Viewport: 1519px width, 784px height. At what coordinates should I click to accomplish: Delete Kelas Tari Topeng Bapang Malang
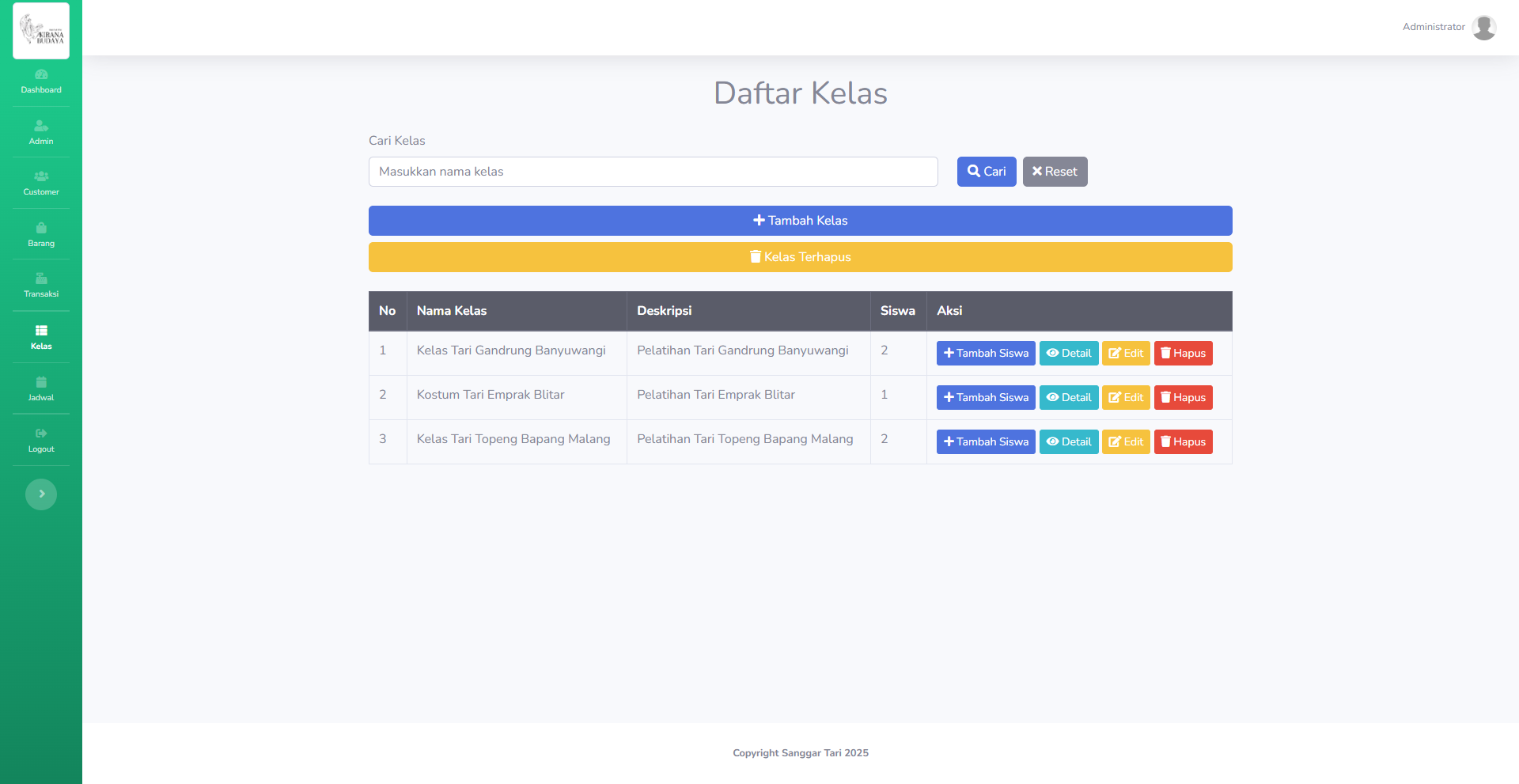point(1183,442)
